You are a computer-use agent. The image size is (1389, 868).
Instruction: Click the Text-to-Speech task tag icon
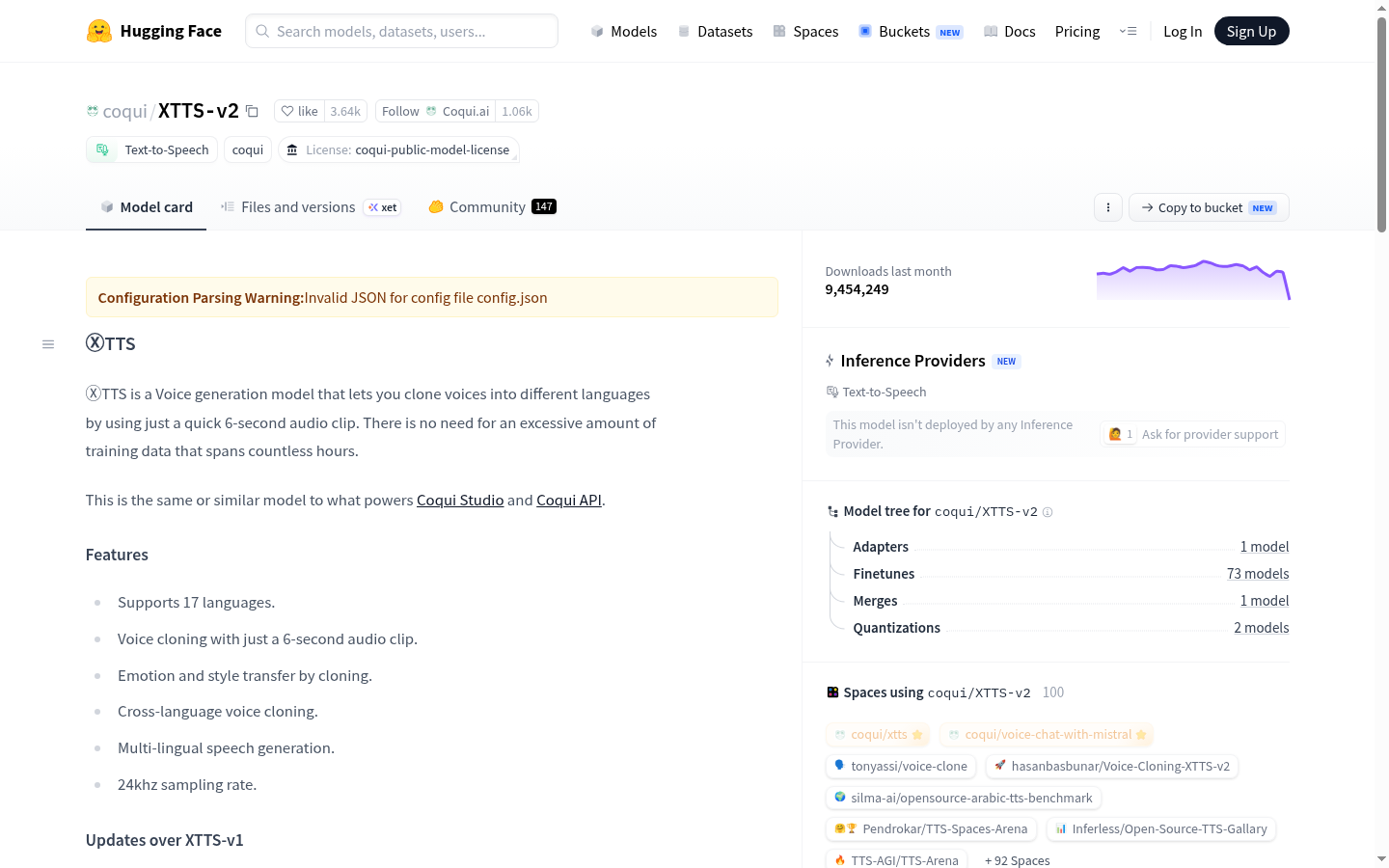click(x=102, y=149)
